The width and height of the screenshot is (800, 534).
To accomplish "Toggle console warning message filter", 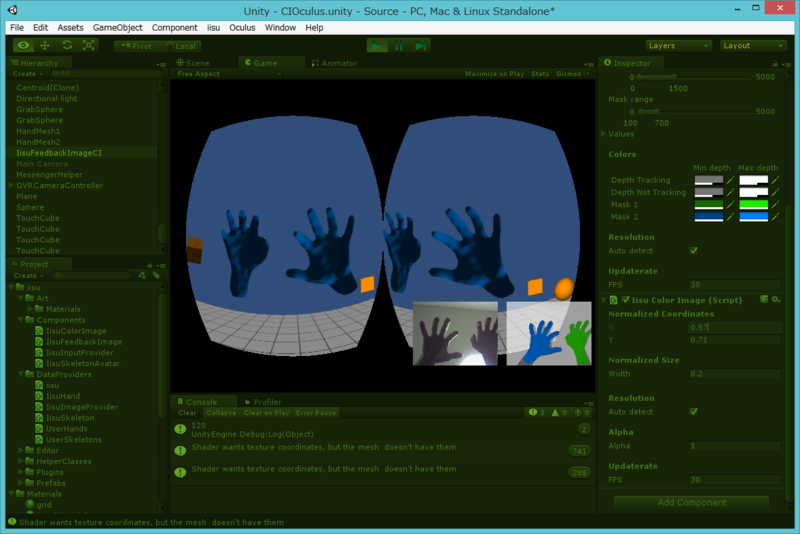I will [559, 413].
